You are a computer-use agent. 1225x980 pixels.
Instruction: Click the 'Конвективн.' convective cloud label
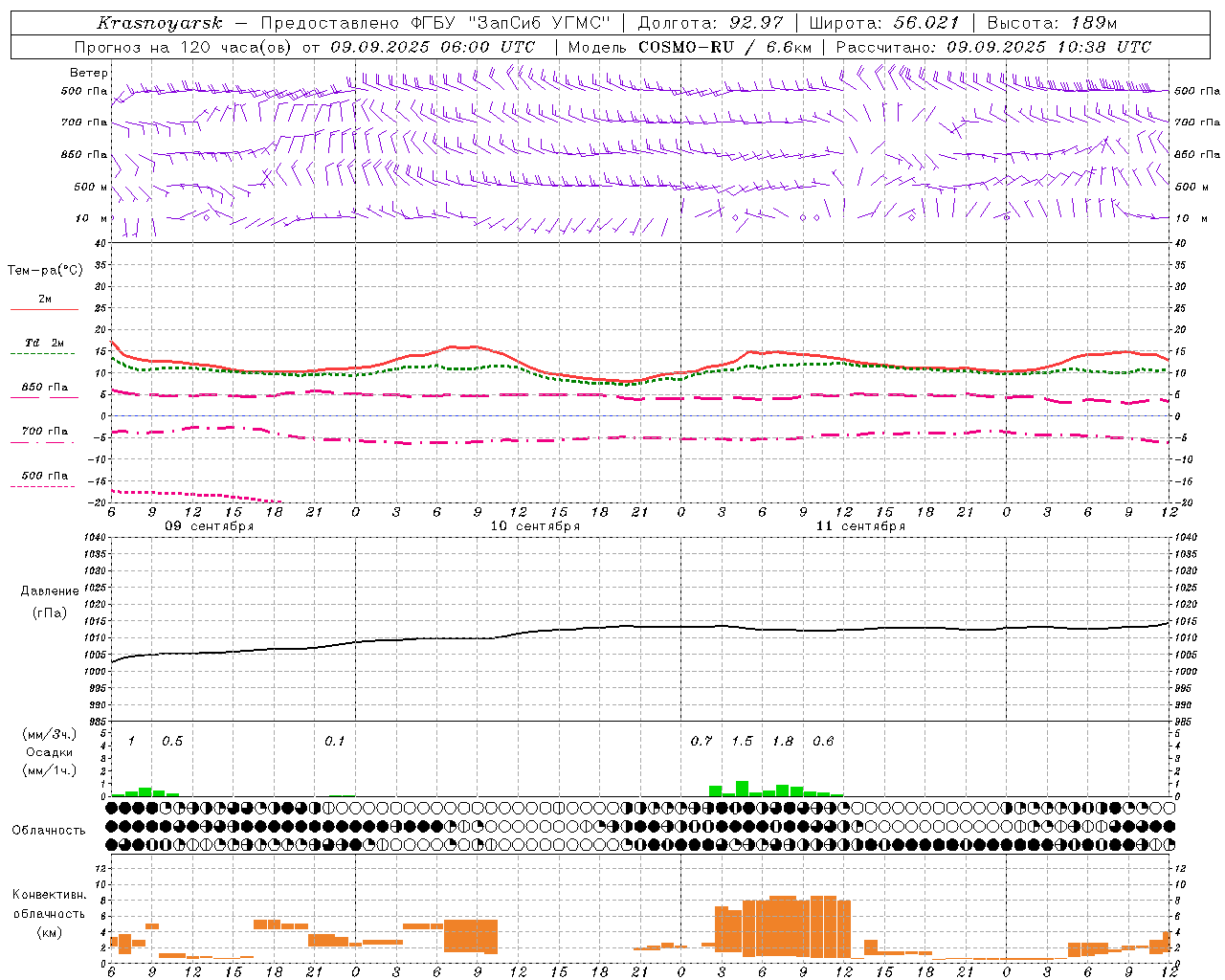tap(50, 895)
